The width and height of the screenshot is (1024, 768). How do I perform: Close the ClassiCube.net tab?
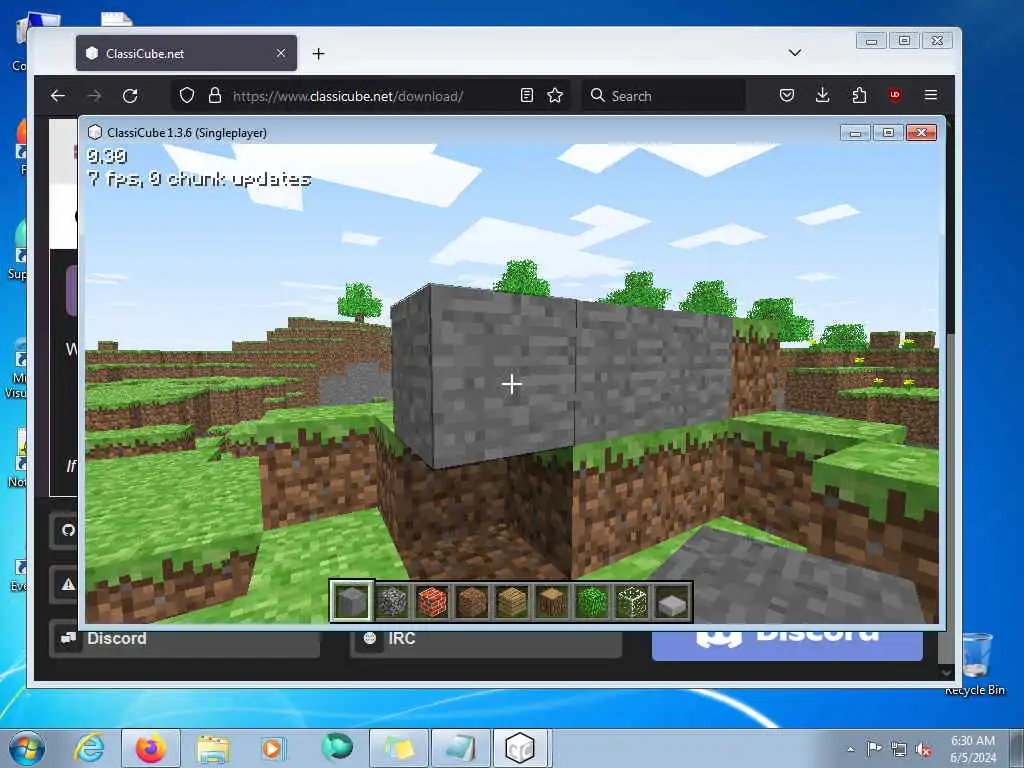click(281, 54)
